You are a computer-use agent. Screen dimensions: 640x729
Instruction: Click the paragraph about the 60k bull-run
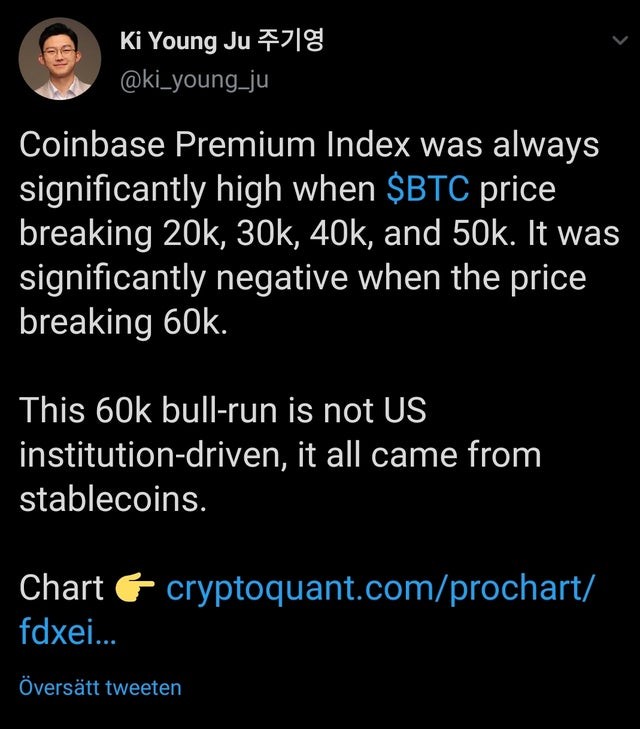[280, 455]
